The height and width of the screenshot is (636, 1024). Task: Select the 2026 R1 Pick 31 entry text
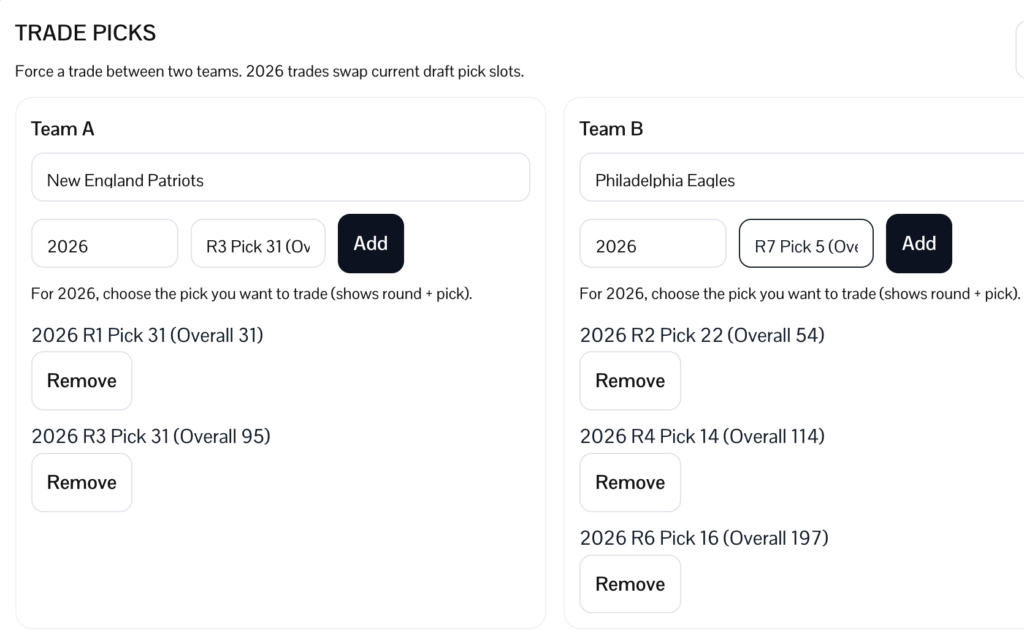(x=147, y=335)
